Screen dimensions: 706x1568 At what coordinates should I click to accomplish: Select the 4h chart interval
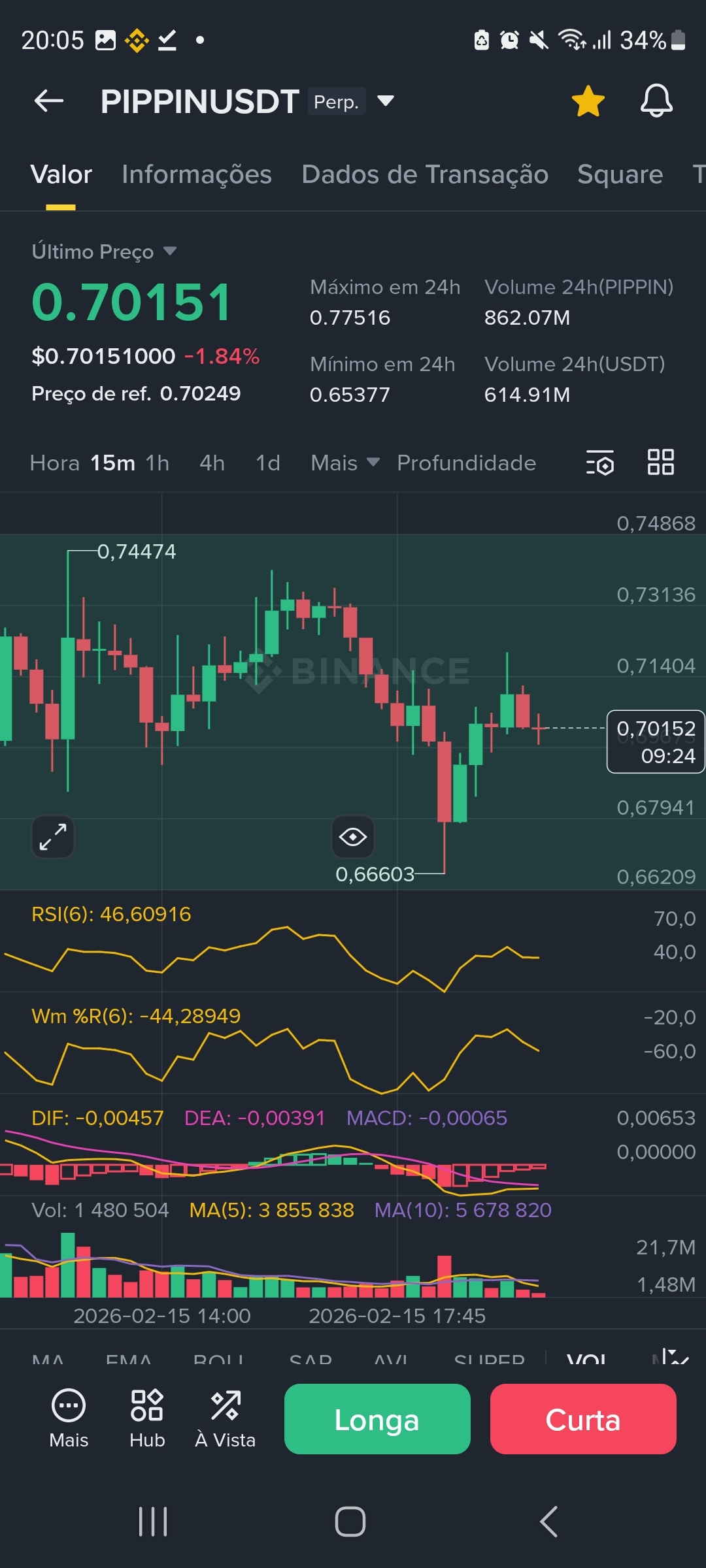click(212, 463)
